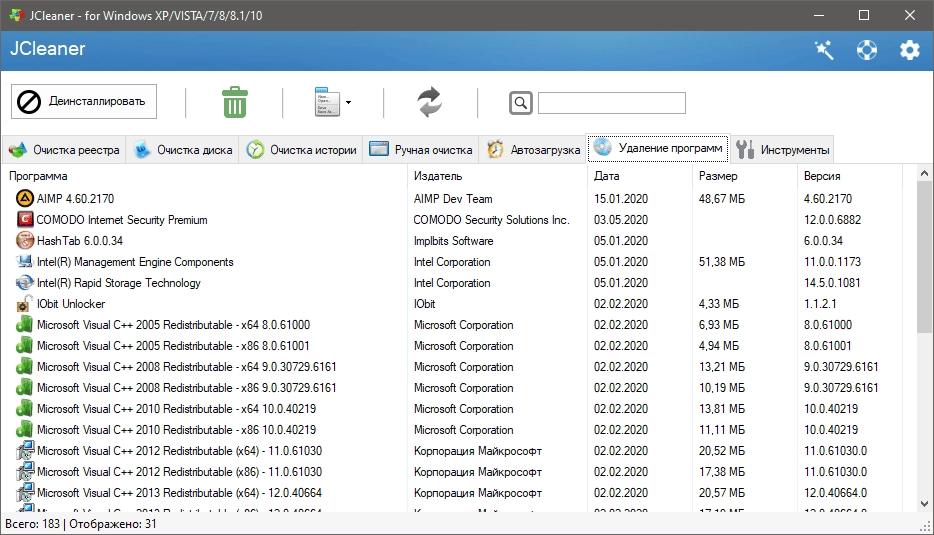Select Intel(R) Rapid Storage Technology entry
Screen dimensions: 934x535
(x=119, y=283)
